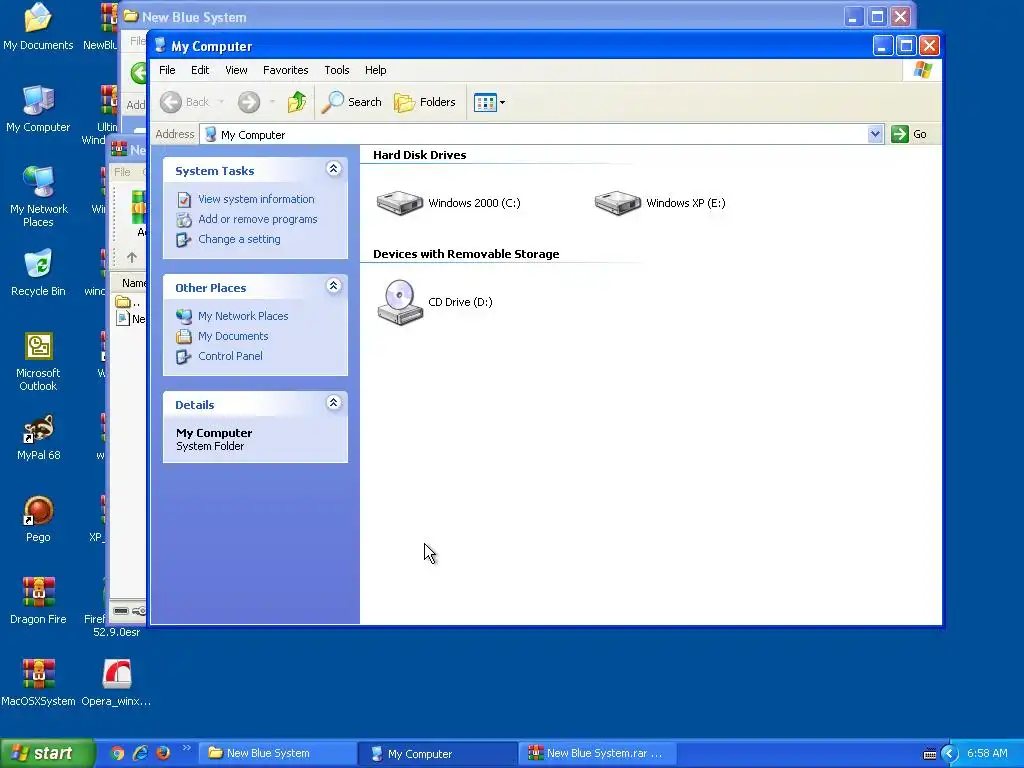Collapse the Details panel
The image size is (1024, 768).
coord(333,403)
